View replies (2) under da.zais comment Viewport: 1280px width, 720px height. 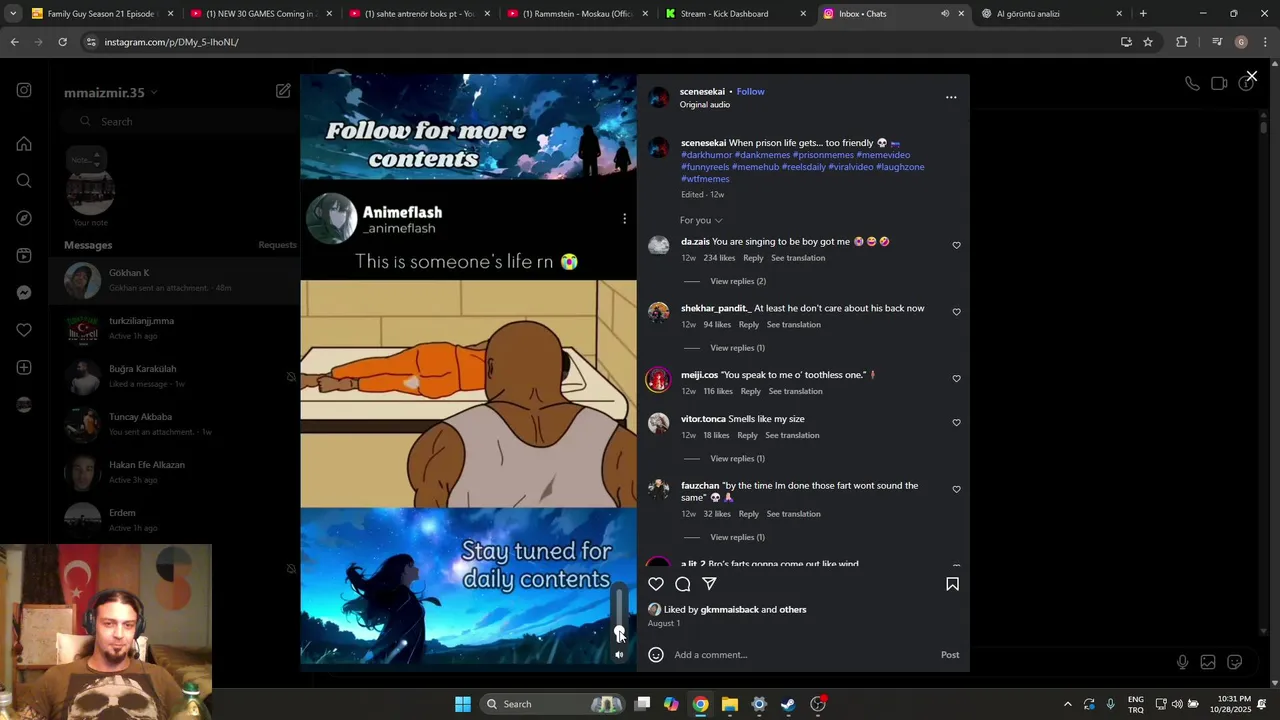[x=738, y=281]
